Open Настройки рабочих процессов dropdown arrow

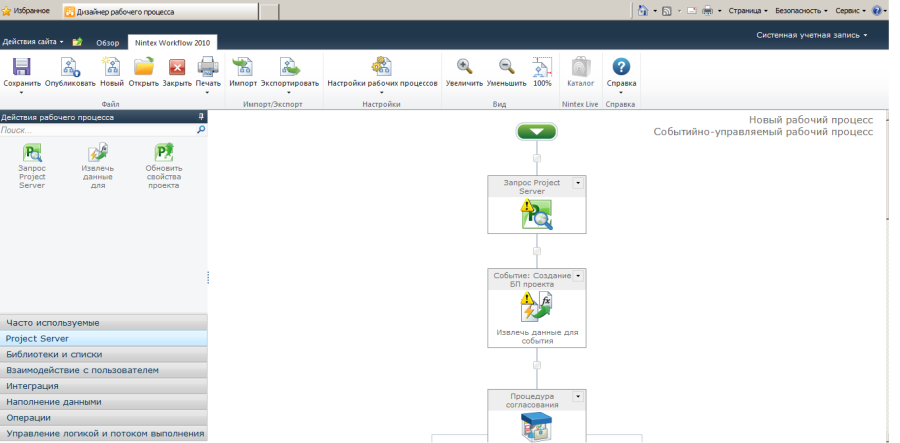click(x=382, y=92)
